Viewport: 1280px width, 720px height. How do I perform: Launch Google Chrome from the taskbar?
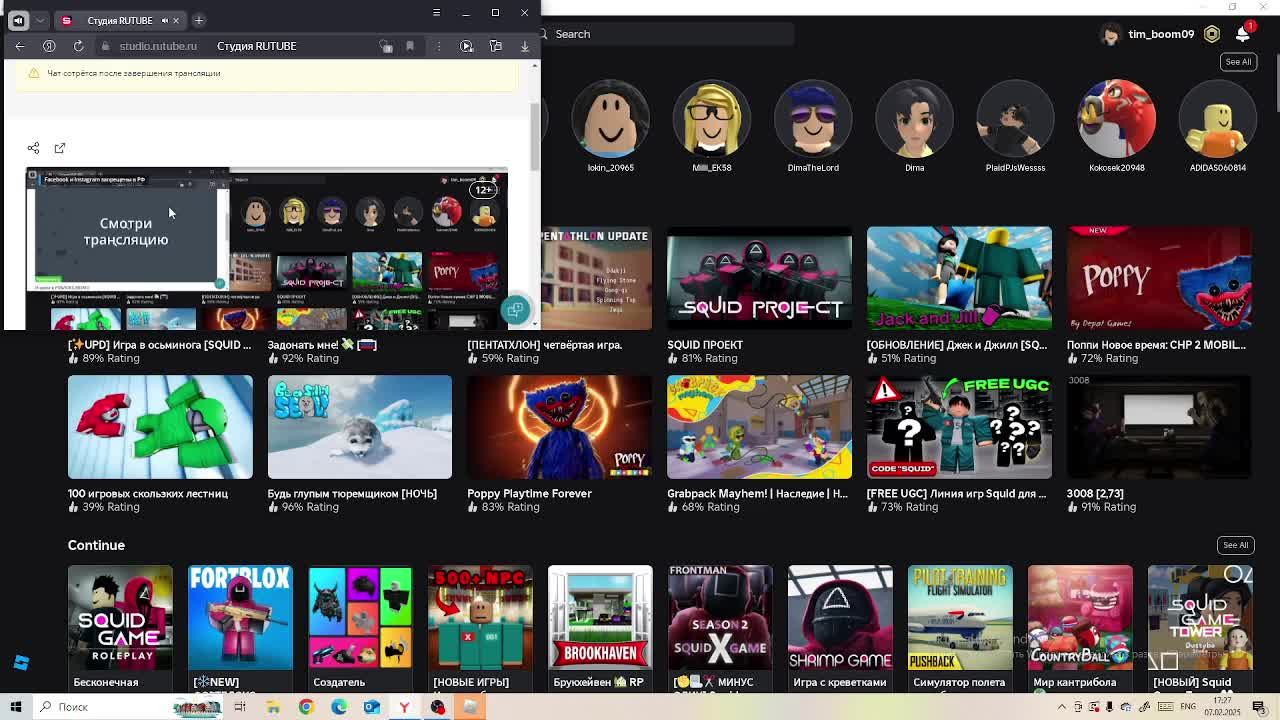[306, 707]
